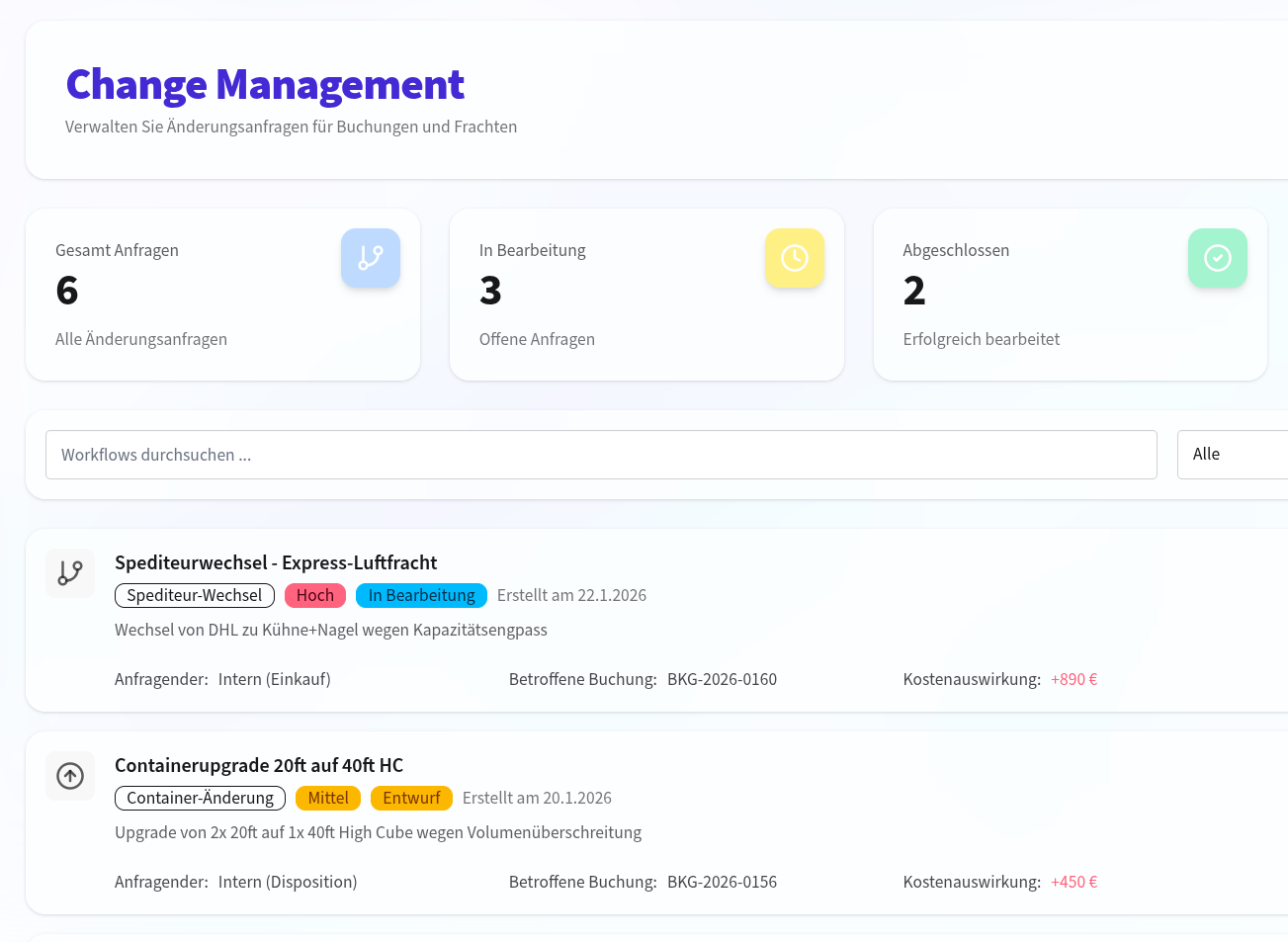Select the Hoch priority badge
The image size is (1288, 942).
click(314, 595)
